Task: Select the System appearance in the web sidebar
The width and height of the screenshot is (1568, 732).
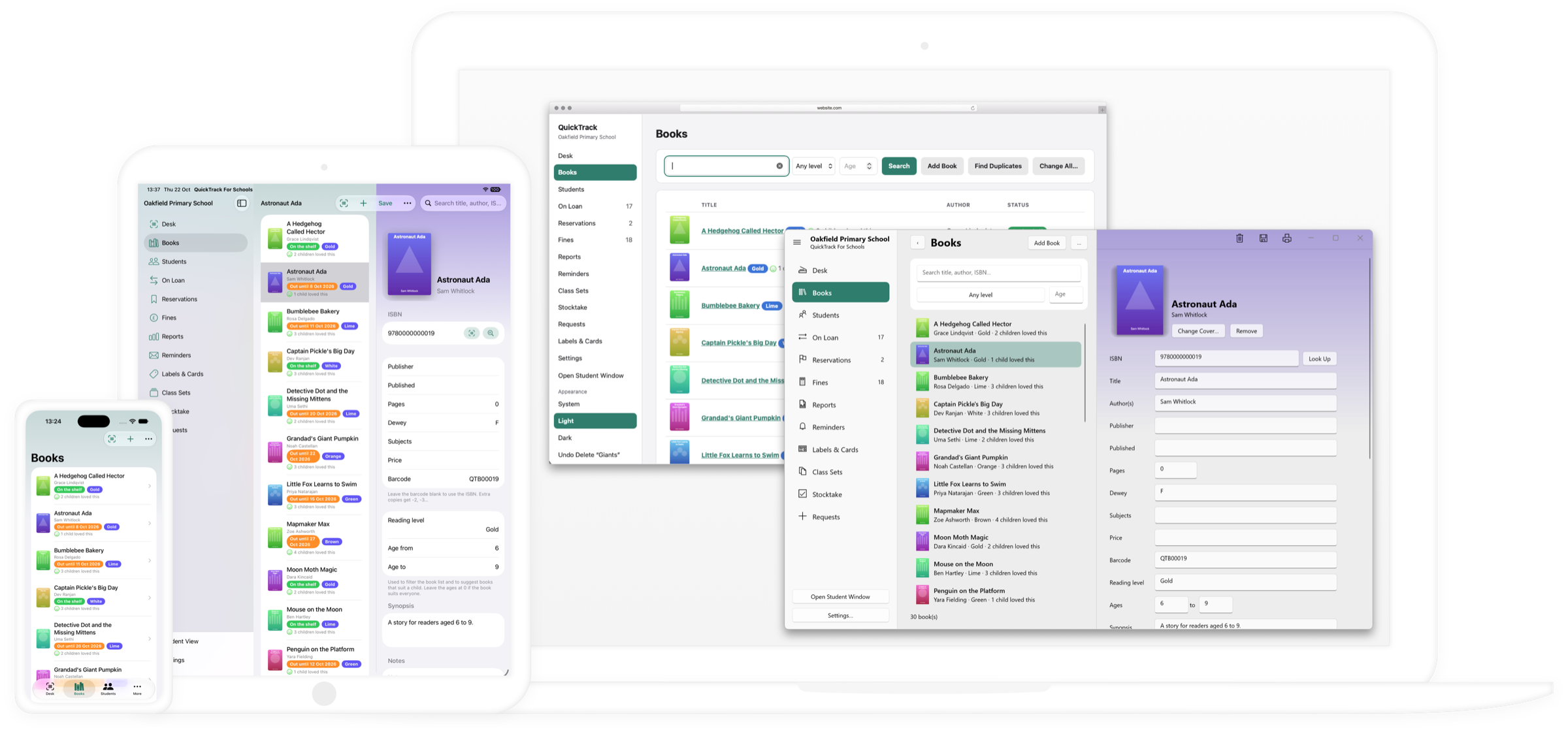Action: point(595,404)
